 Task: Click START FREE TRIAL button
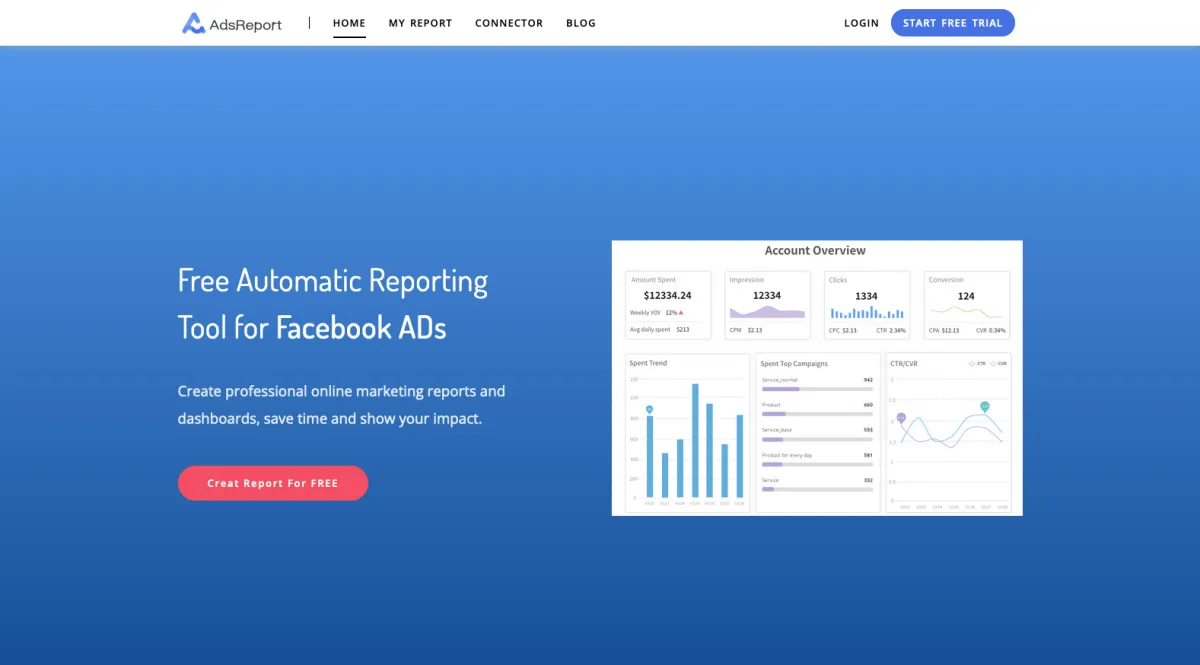click(x=952, y=23)
